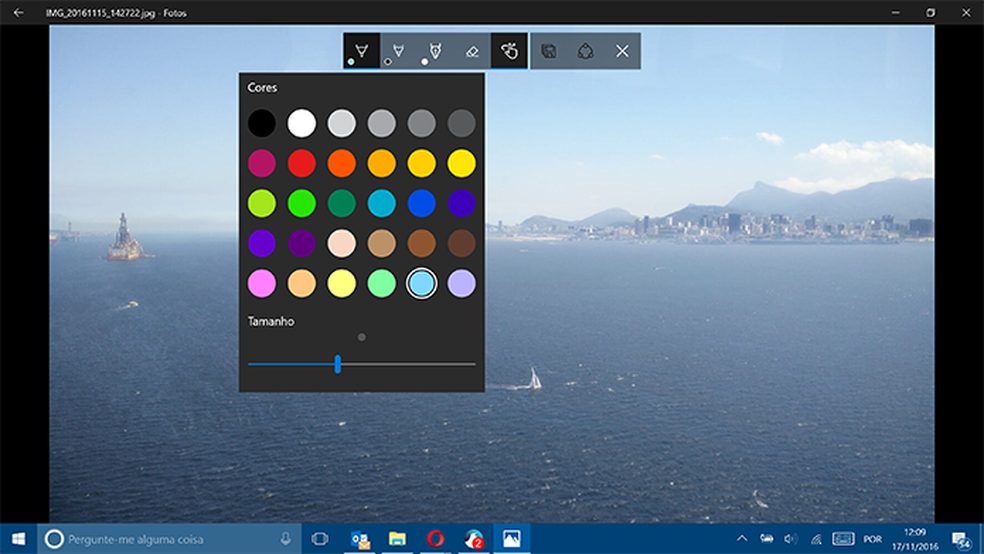Screen dimensions: 984x554
Task: Select the teal cyan swatch
Action: (x=382, y=203)
